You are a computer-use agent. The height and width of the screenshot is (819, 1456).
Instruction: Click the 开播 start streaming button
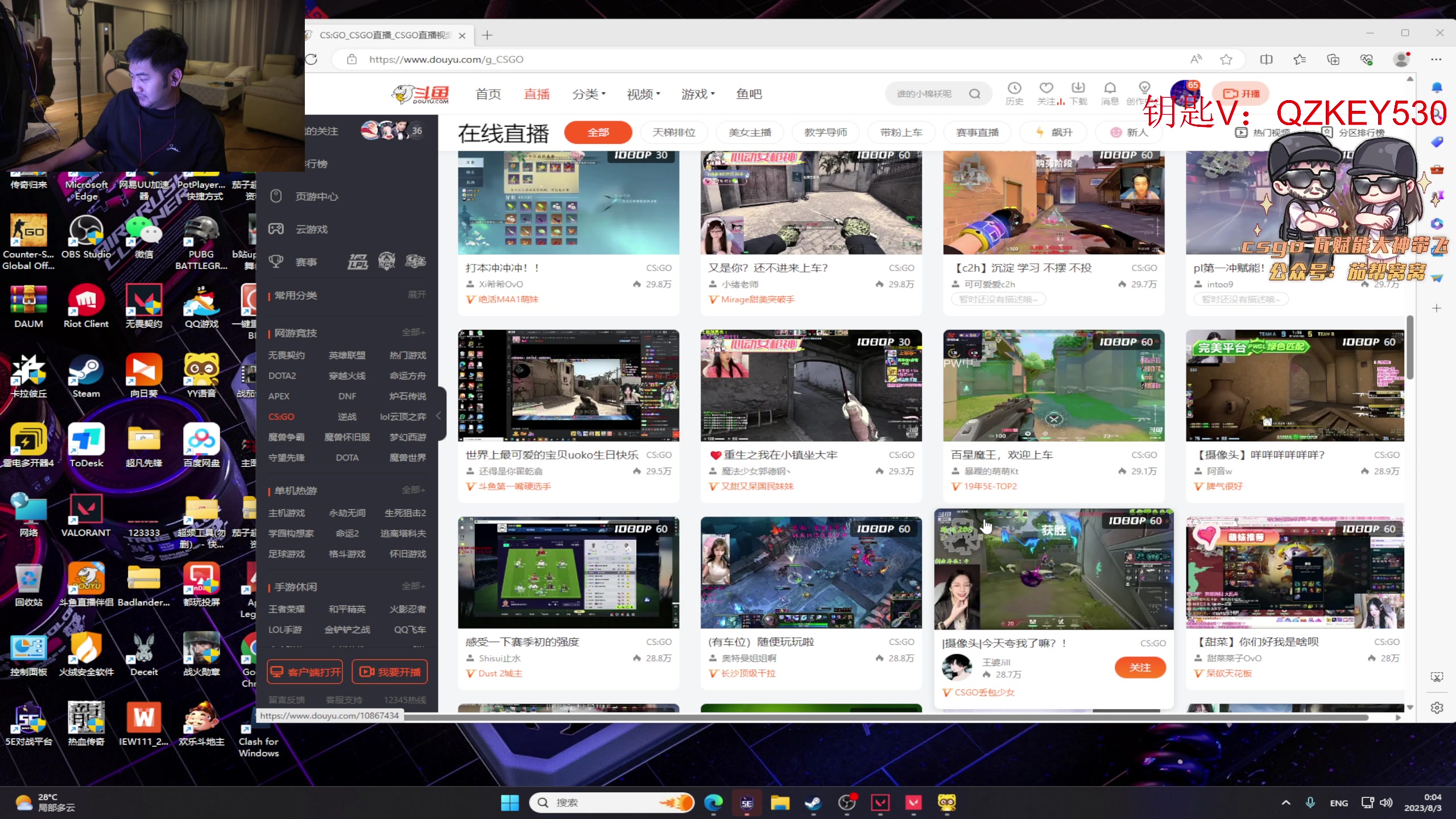(x=1241, y=94)
